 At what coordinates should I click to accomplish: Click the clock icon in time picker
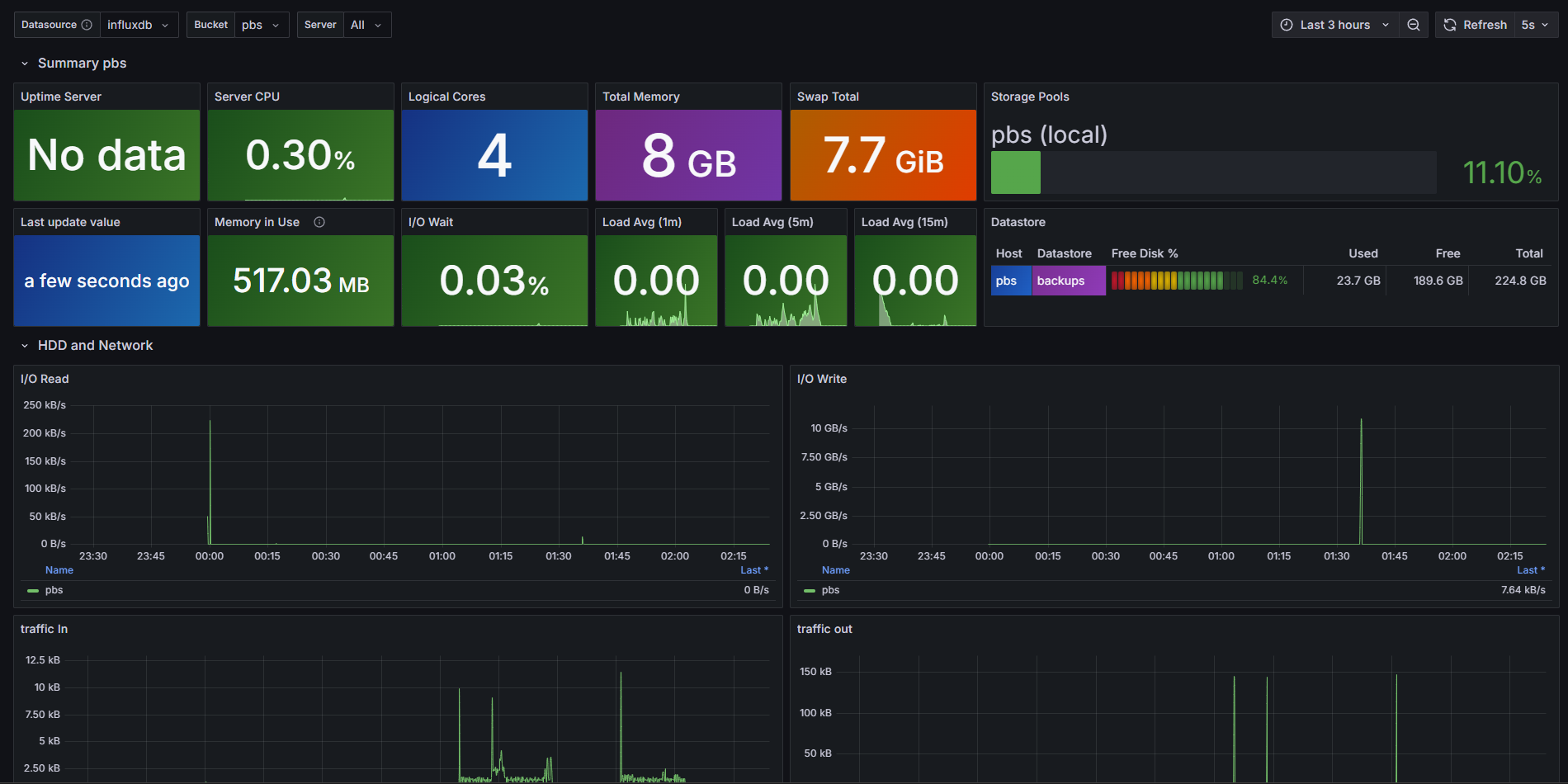pyautogui.click(x=1287, y=25)
